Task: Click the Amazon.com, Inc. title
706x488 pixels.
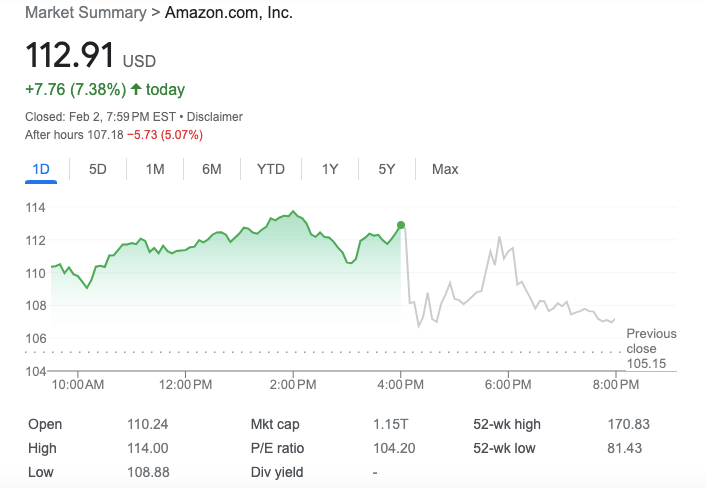Action: click(x=229, y=13)
